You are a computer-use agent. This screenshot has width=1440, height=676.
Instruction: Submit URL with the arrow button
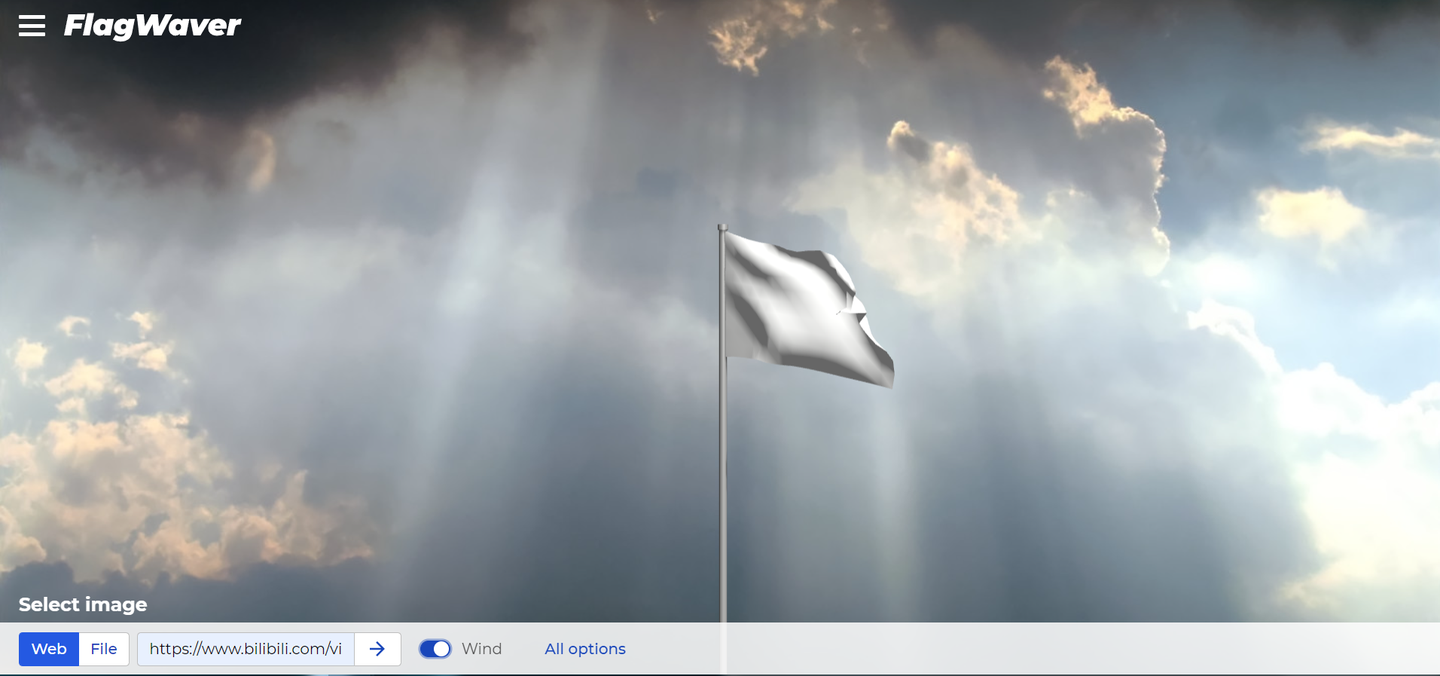[x=377, y=649]
